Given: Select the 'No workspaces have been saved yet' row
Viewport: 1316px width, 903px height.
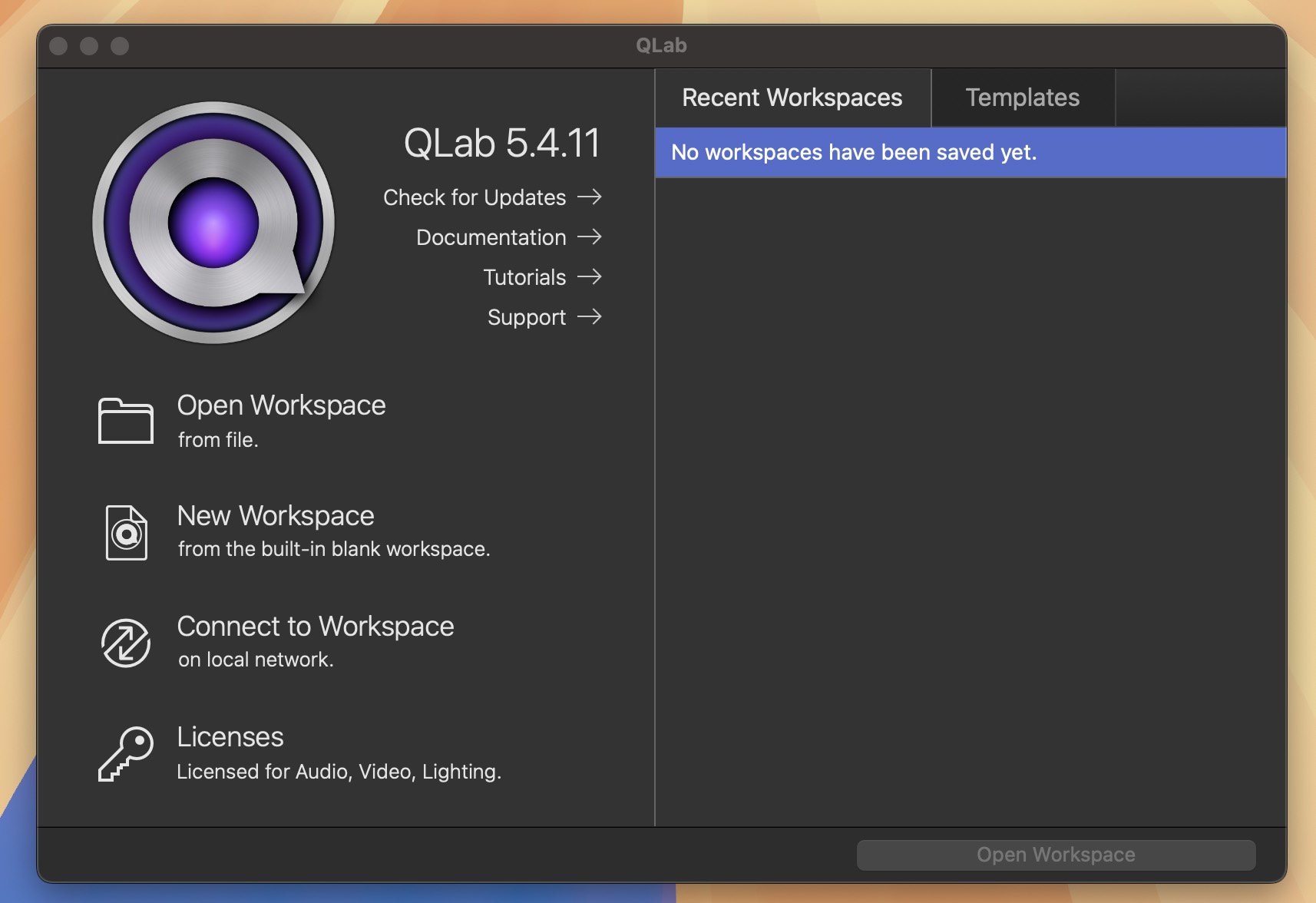Looking at the screenshot, I should 970,152.
